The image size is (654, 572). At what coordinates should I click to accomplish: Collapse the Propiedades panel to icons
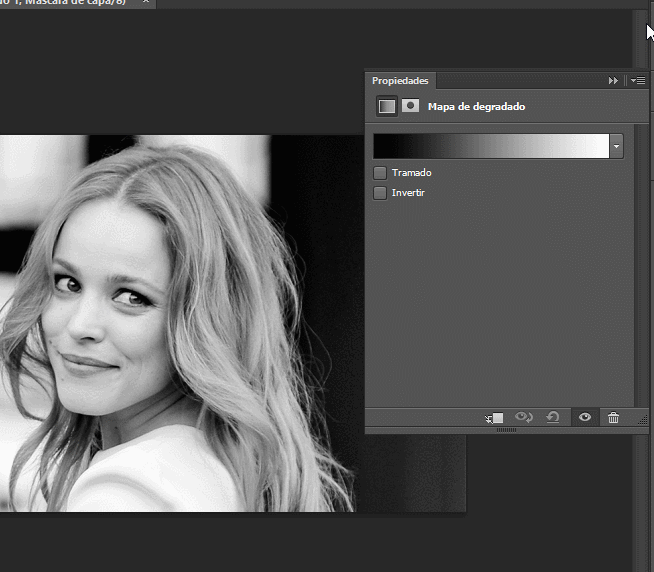(x=613, y=81)
